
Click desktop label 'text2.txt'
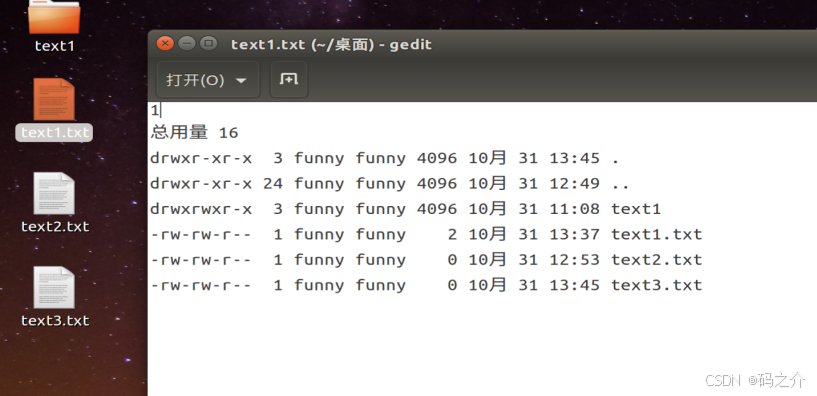pyautogui.click(x=55, y=227)
